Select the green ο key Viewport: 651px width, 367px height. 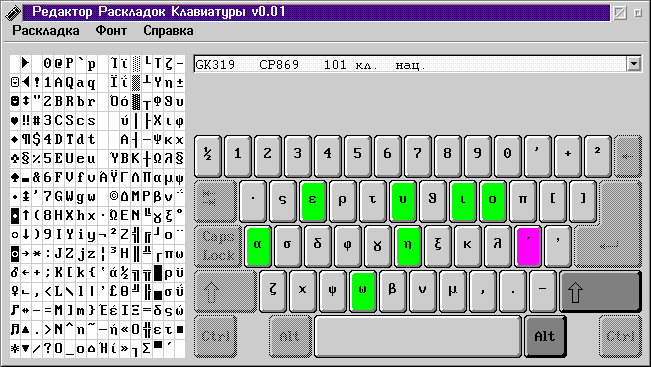pyautogui.click(x=492, y=201)
